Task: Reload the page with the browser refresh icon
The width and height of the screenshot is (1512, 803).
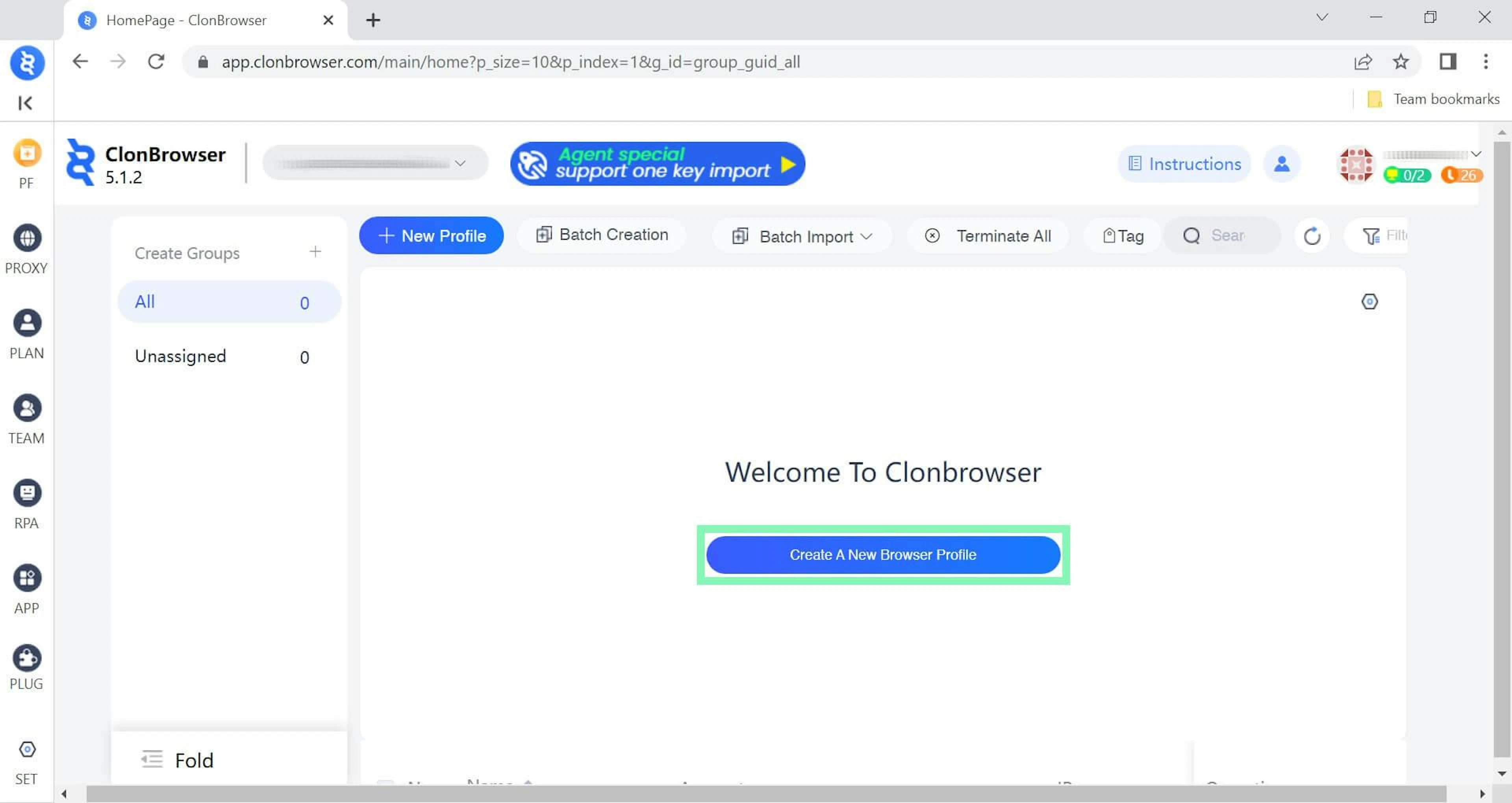Action: point(156,61)
